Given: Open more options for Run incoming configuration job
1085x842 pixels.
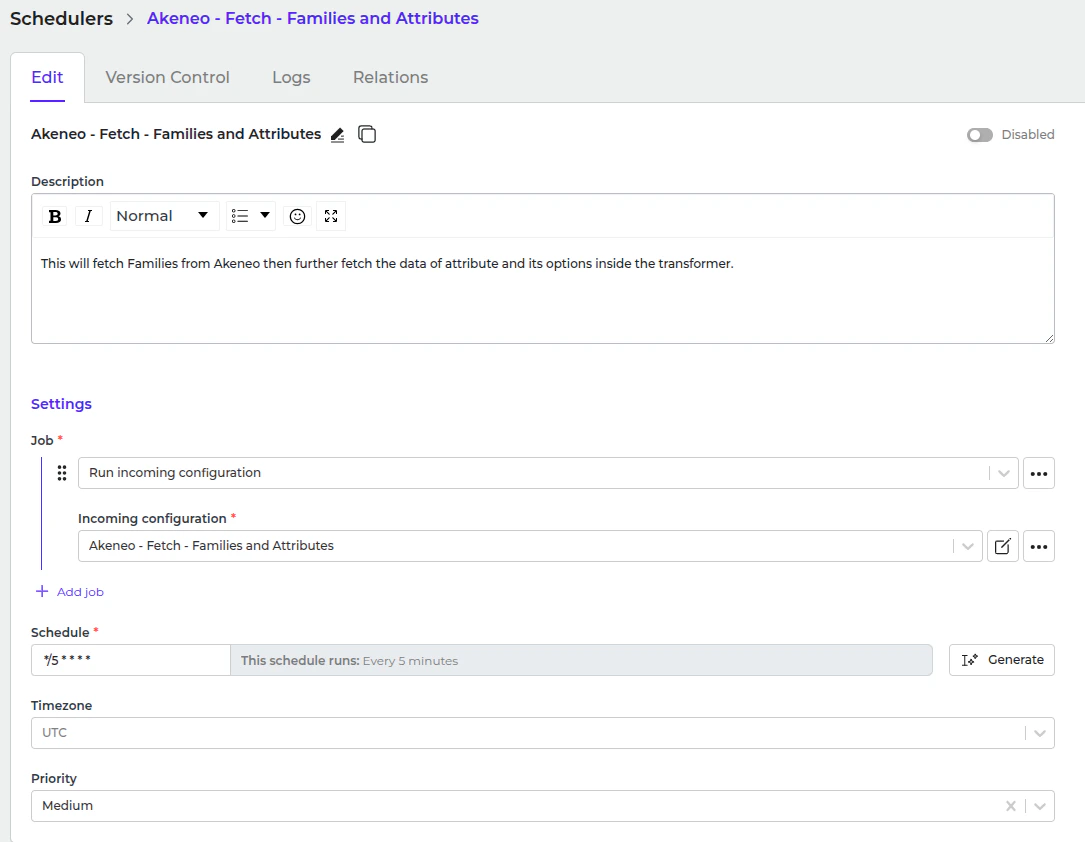Looking at the screenshot, I should [1039, 473].
